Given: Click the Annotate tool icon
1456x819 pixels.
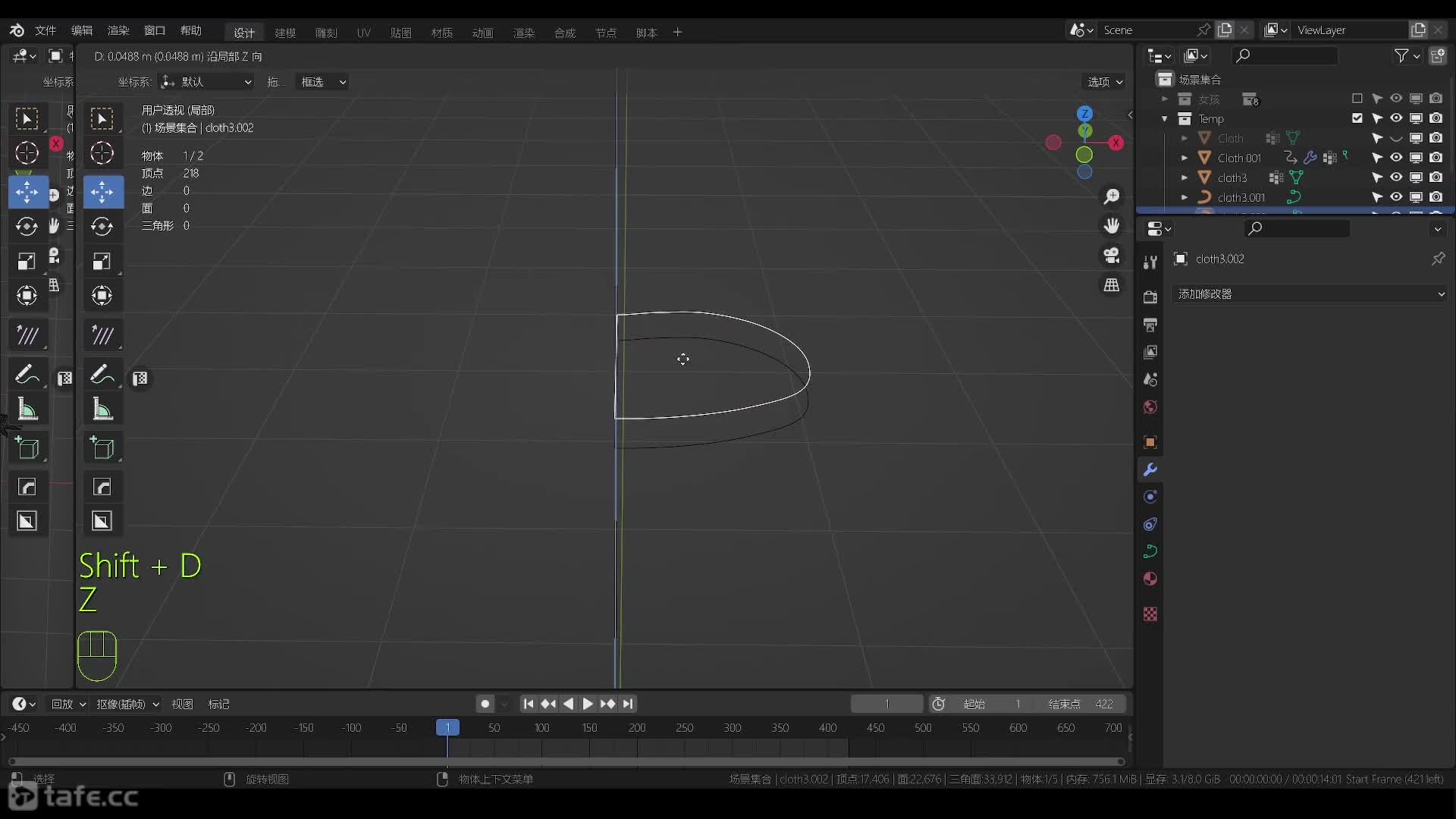Looking at the screenshot, I should click(27, 377).
